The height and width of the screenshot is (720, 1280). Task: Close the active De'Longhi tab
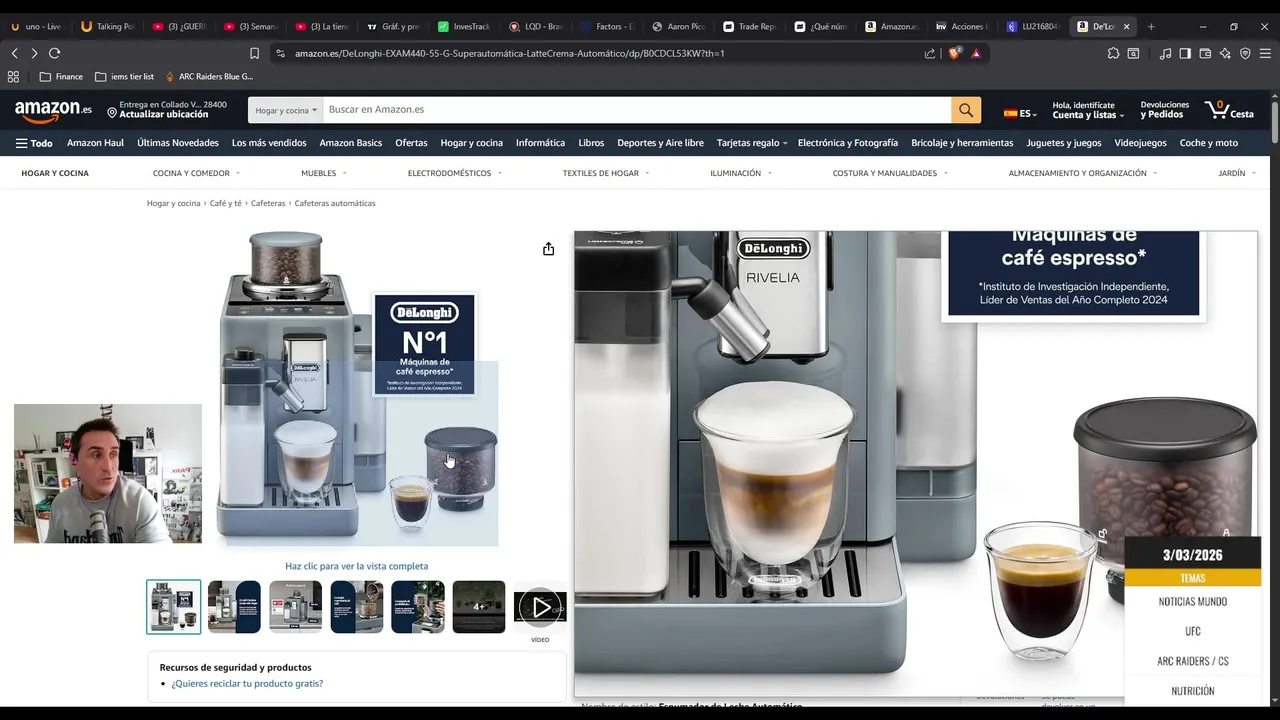[1126, 27]
